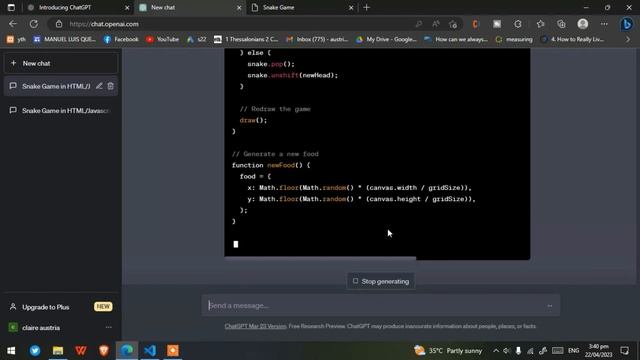Open the Facebook bookmark
This screenshot has width=640, height=360.
121,39
